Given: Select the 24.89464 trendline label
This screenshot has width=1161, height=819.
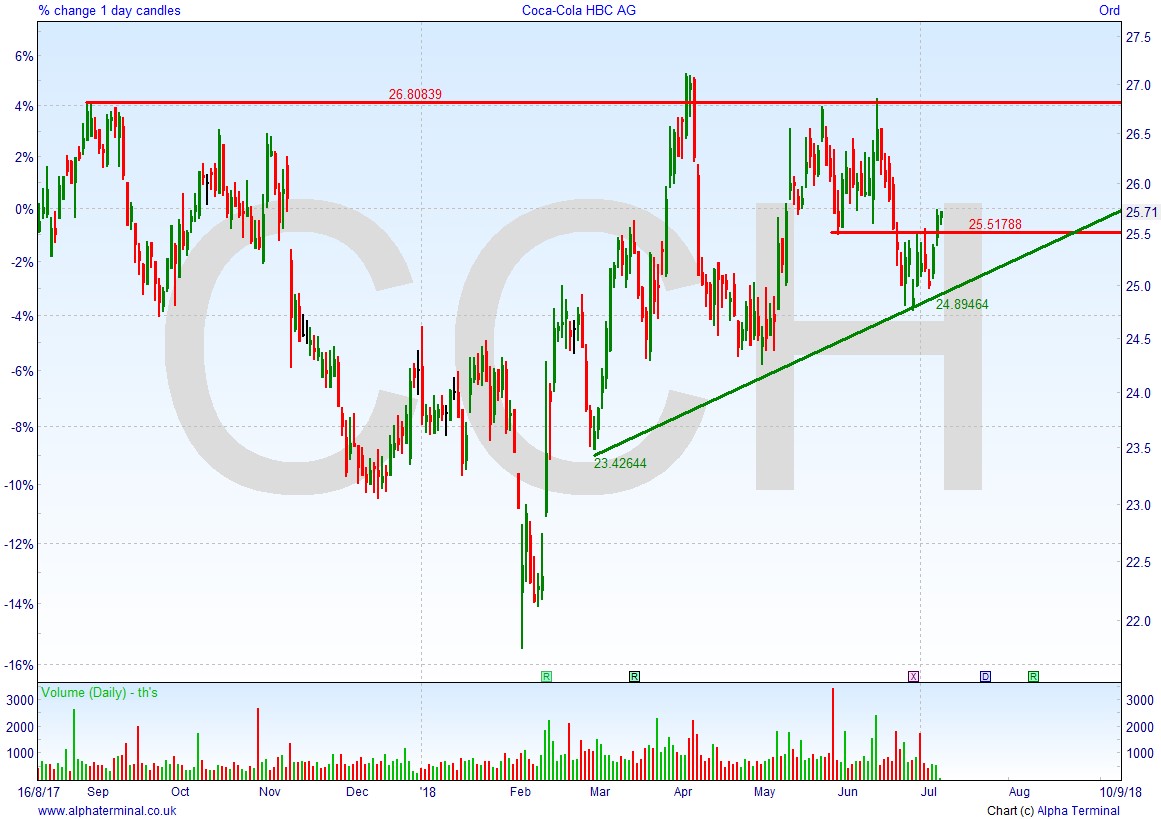Looking at the screenshot, I should click(x=962, y=304).
